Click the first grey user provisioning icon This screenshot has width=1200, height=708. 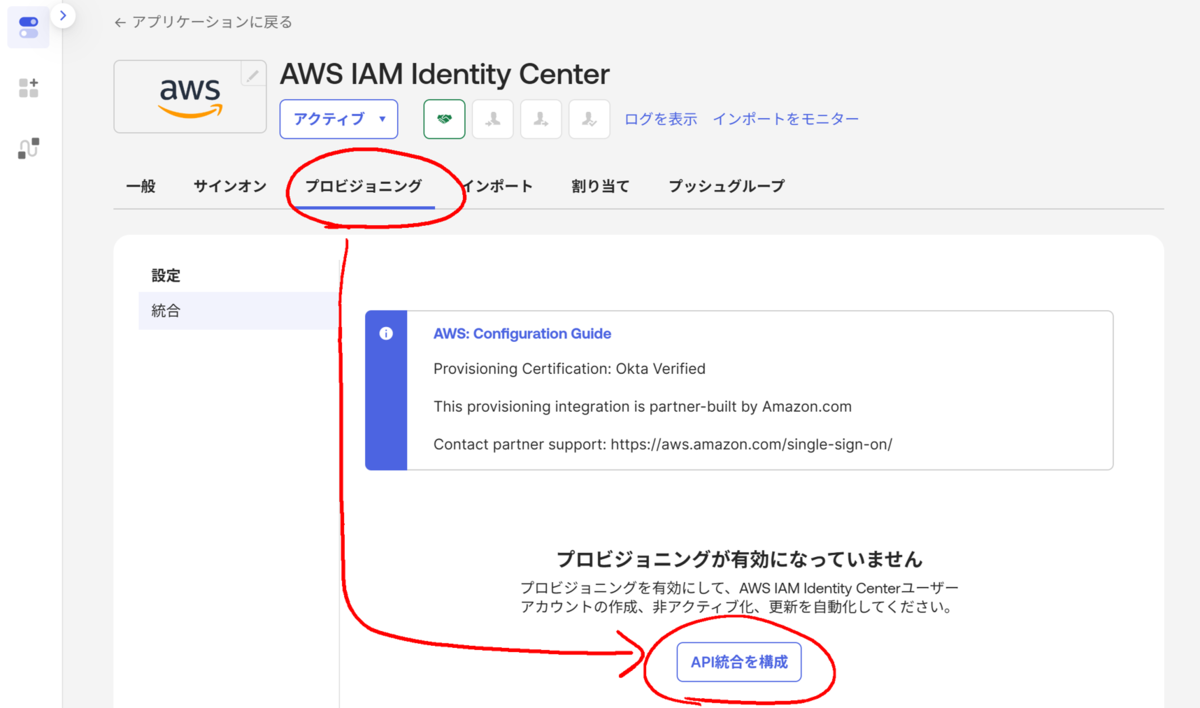pos(492,119)
